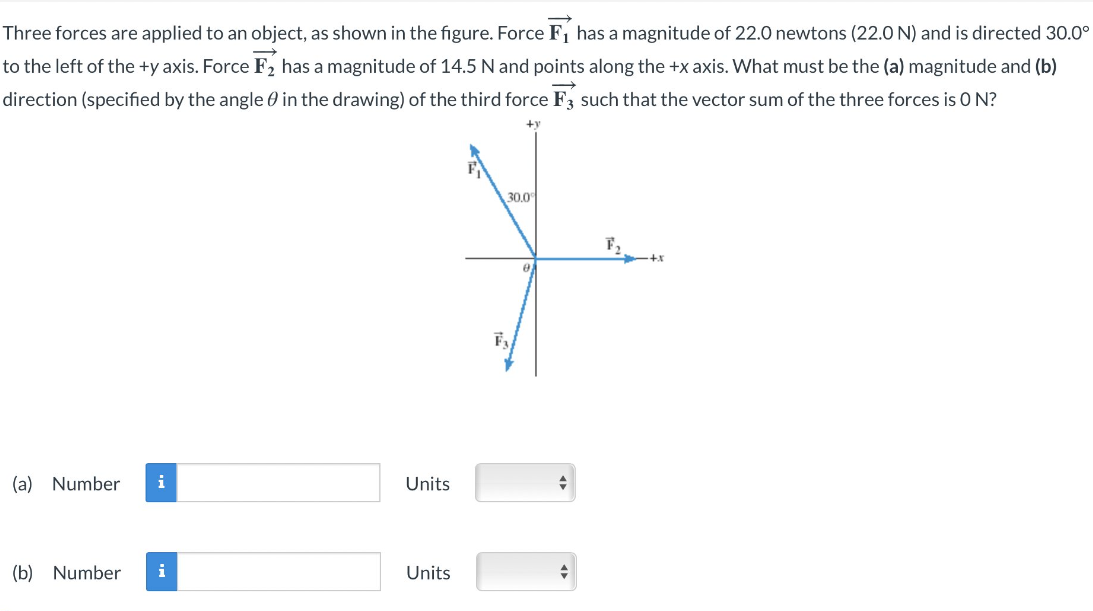Click the down arrow on part (b) Units selector
This screenshot has height=611, width=1093.
[x=562, y=576]
